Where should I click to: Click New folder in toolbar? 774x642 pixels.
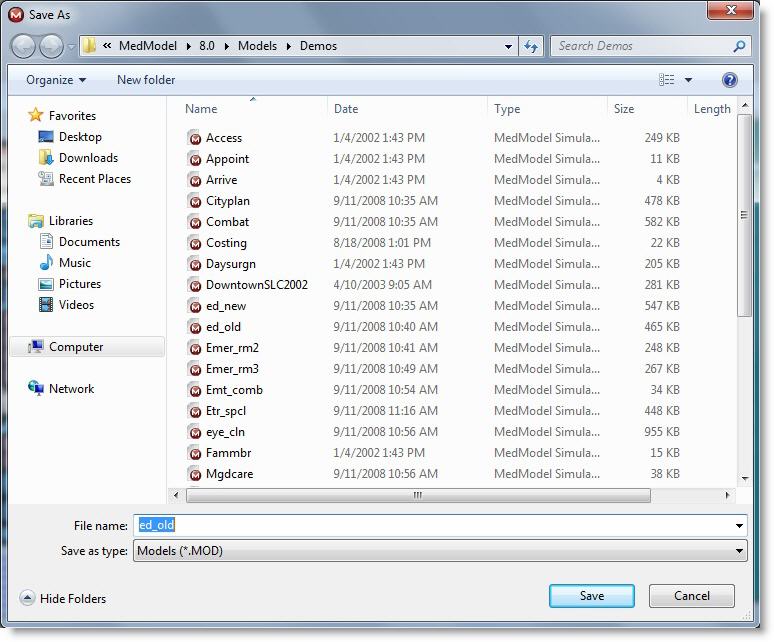click(146, 80)
